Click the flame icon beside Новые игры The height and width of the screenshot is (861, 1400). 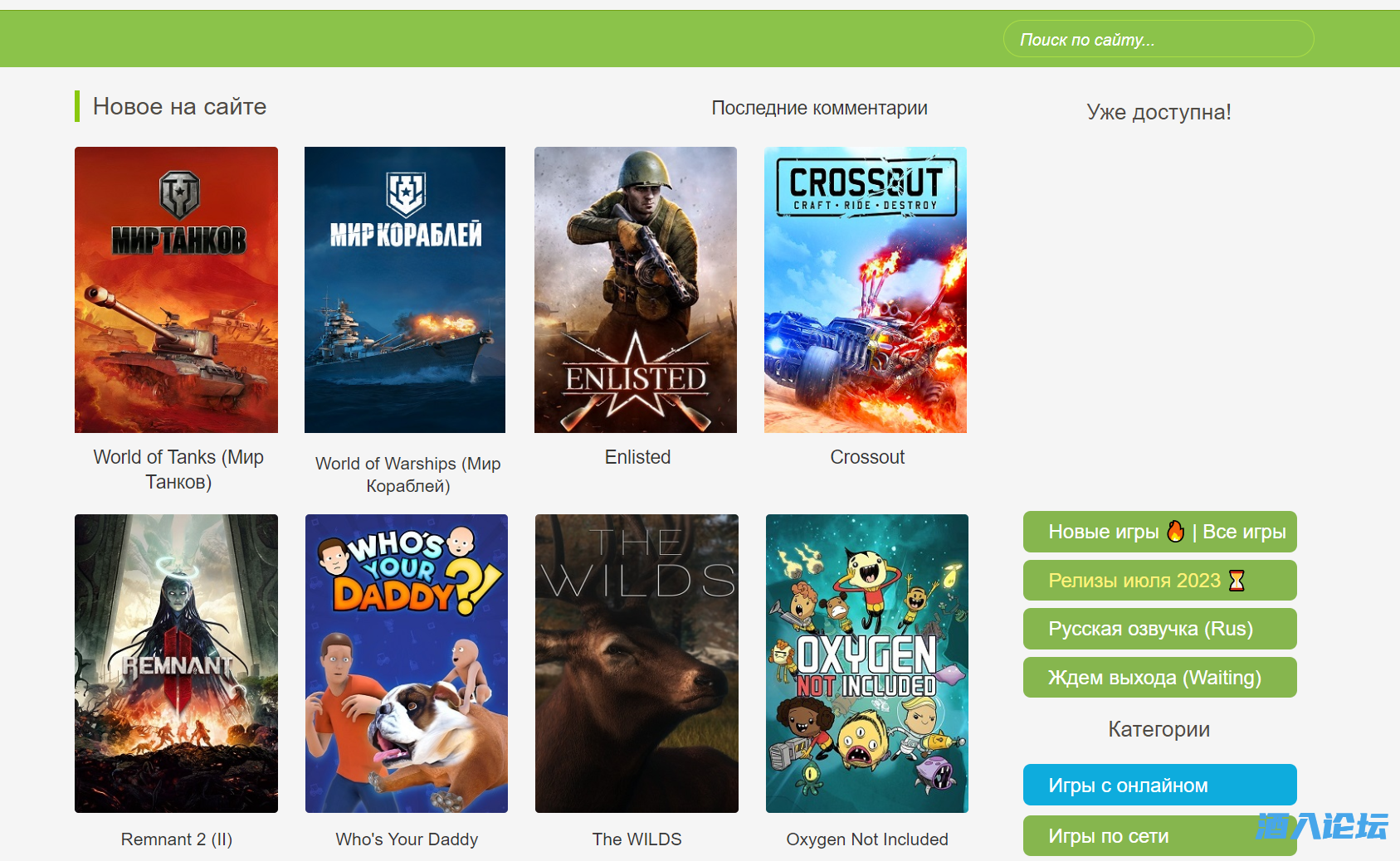pos(1176,531)
